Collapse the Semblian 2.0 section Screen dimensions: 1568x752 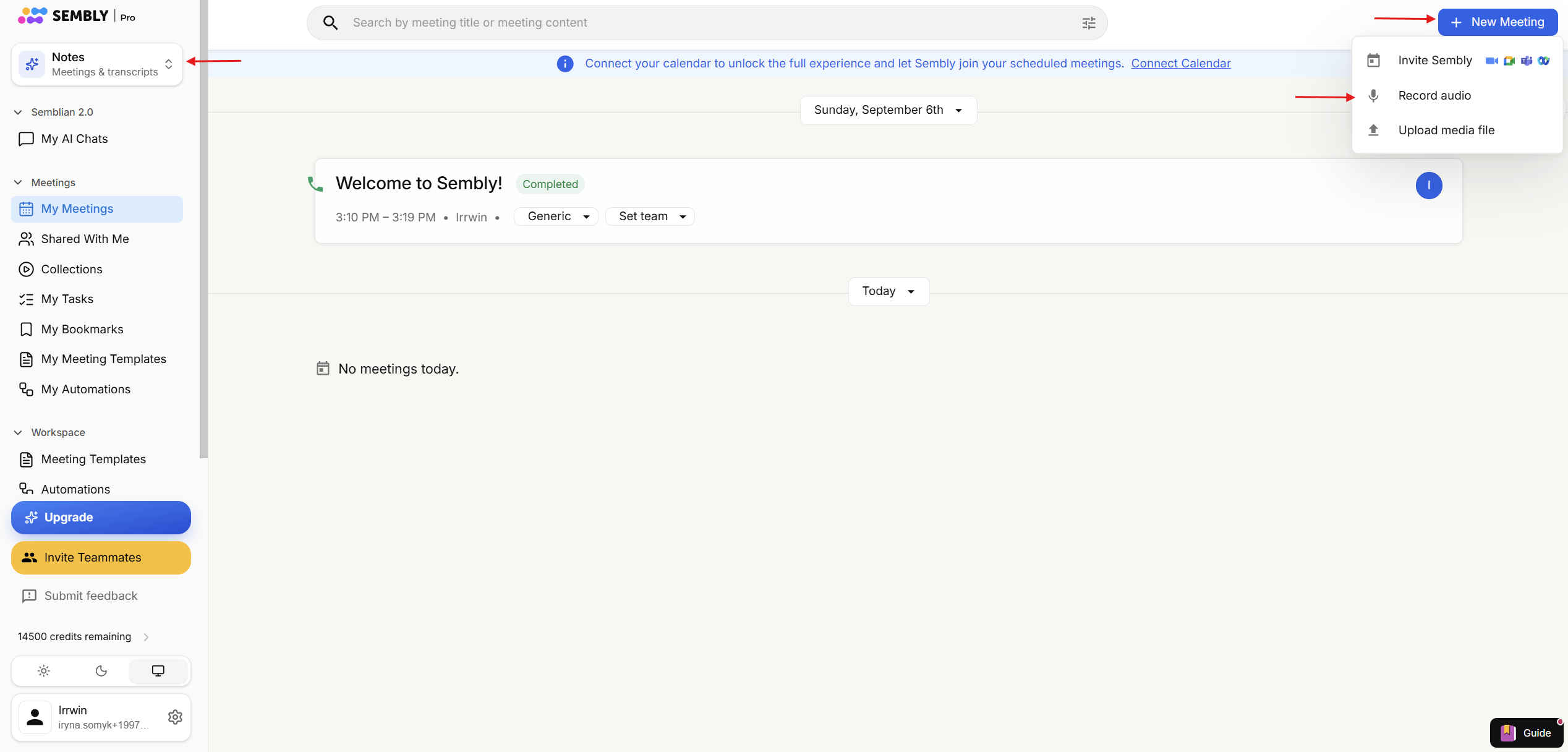coord(18,112)
